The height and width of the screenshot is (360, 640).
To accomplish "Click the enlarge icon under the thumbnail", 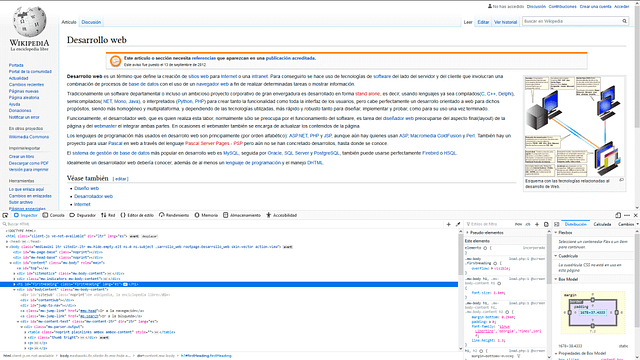I will tap(621, 180).
